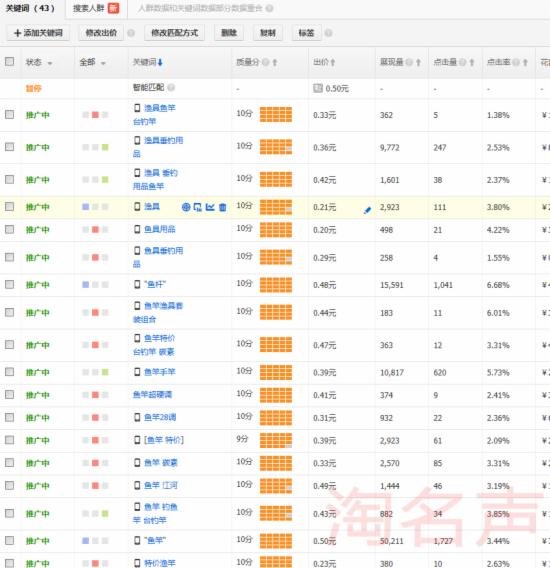Viewport: 550px width, 568px height.
Task: Click the mobile icon in the 50,211 impressions row
Action: tap(137, 540)
